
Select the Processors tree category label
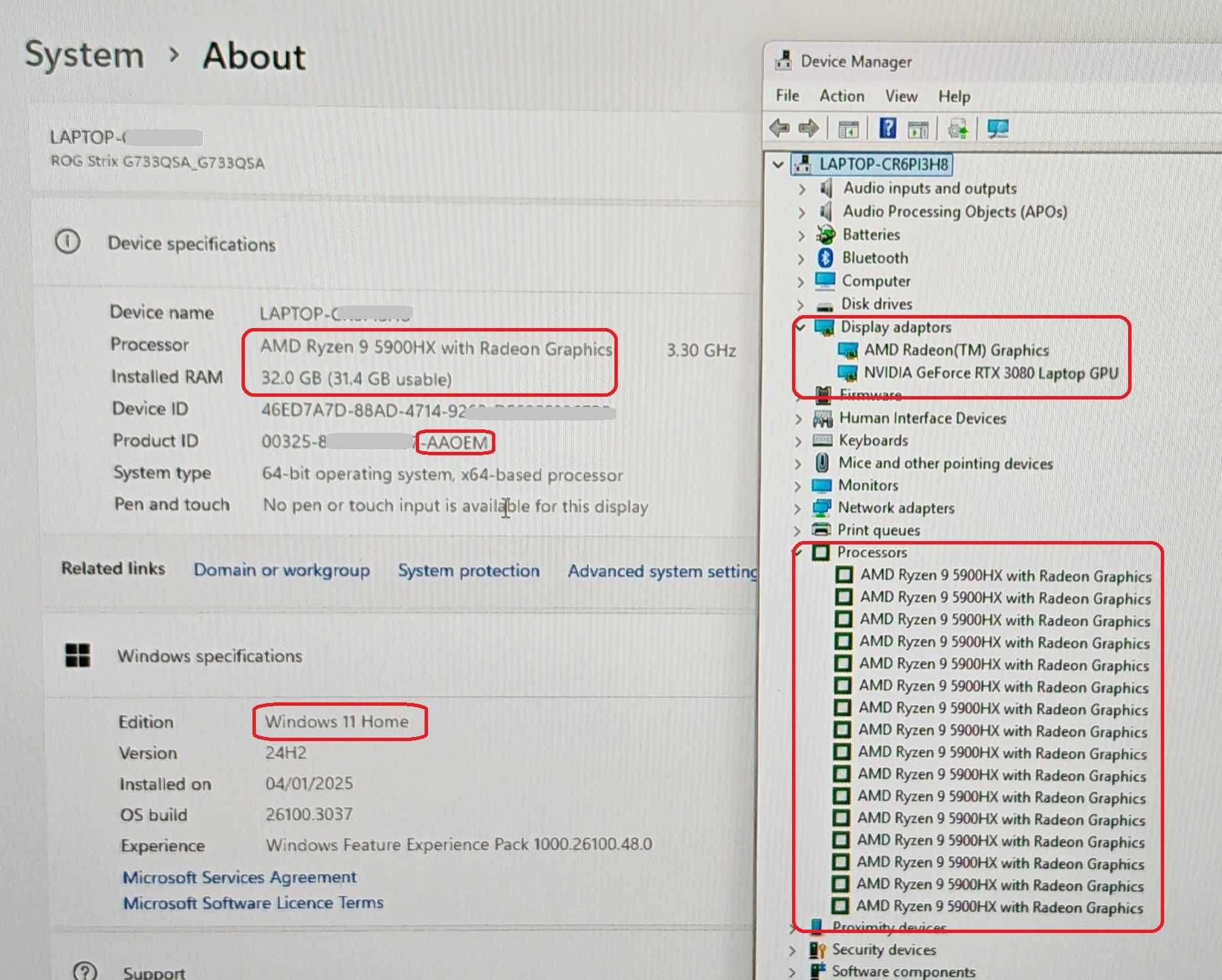872,552
